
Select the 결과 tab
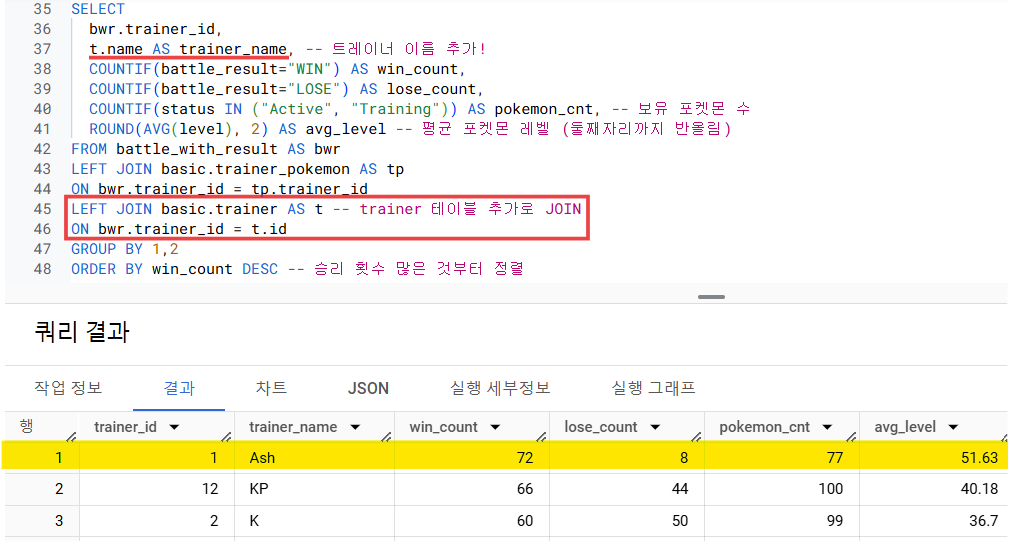[179, 388]
